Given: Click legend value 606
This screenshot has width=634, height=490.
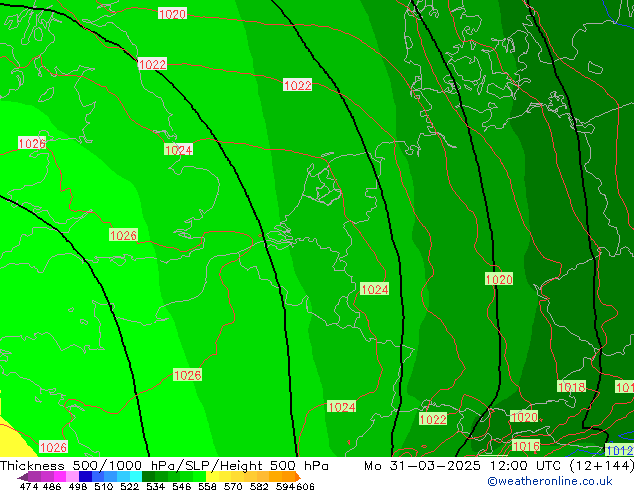Looking at the screenshot, I should (304, 486).
